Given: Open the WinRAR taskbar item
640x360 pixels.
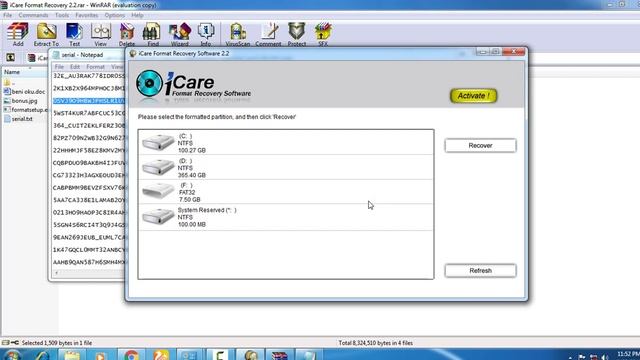Looking at the screenshot, I should pyautogui.click(x=280, y=355).
